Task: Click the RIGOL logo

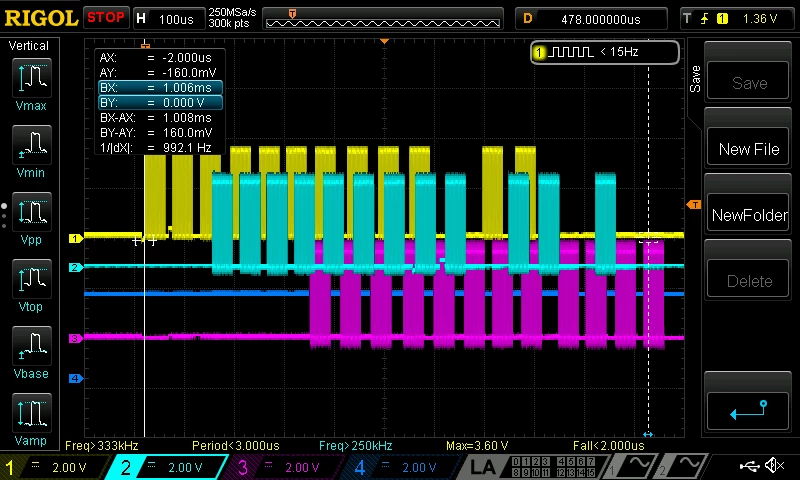Action: [x=41, y=18]
